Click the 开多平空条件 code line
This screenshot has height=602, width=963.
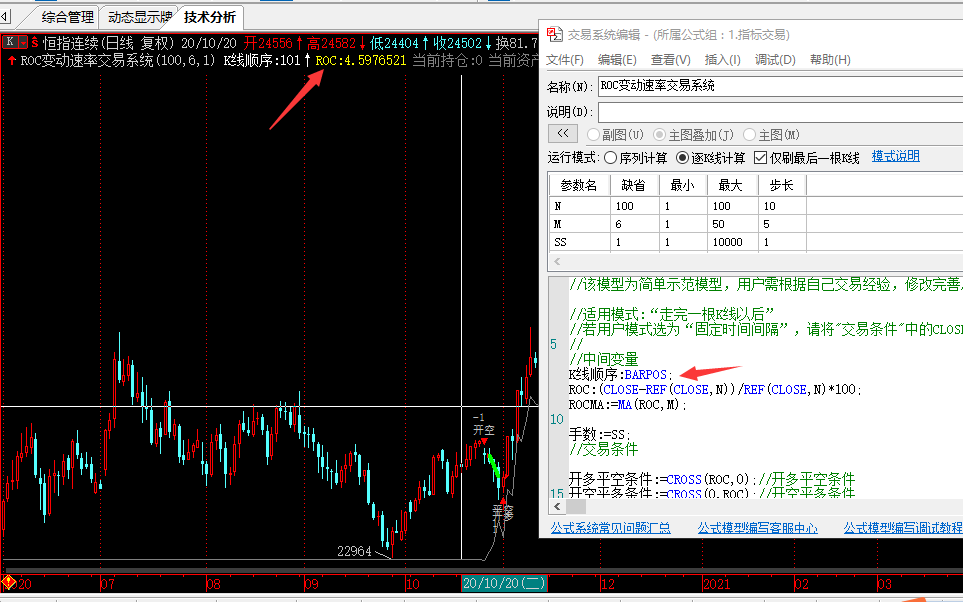712,479
